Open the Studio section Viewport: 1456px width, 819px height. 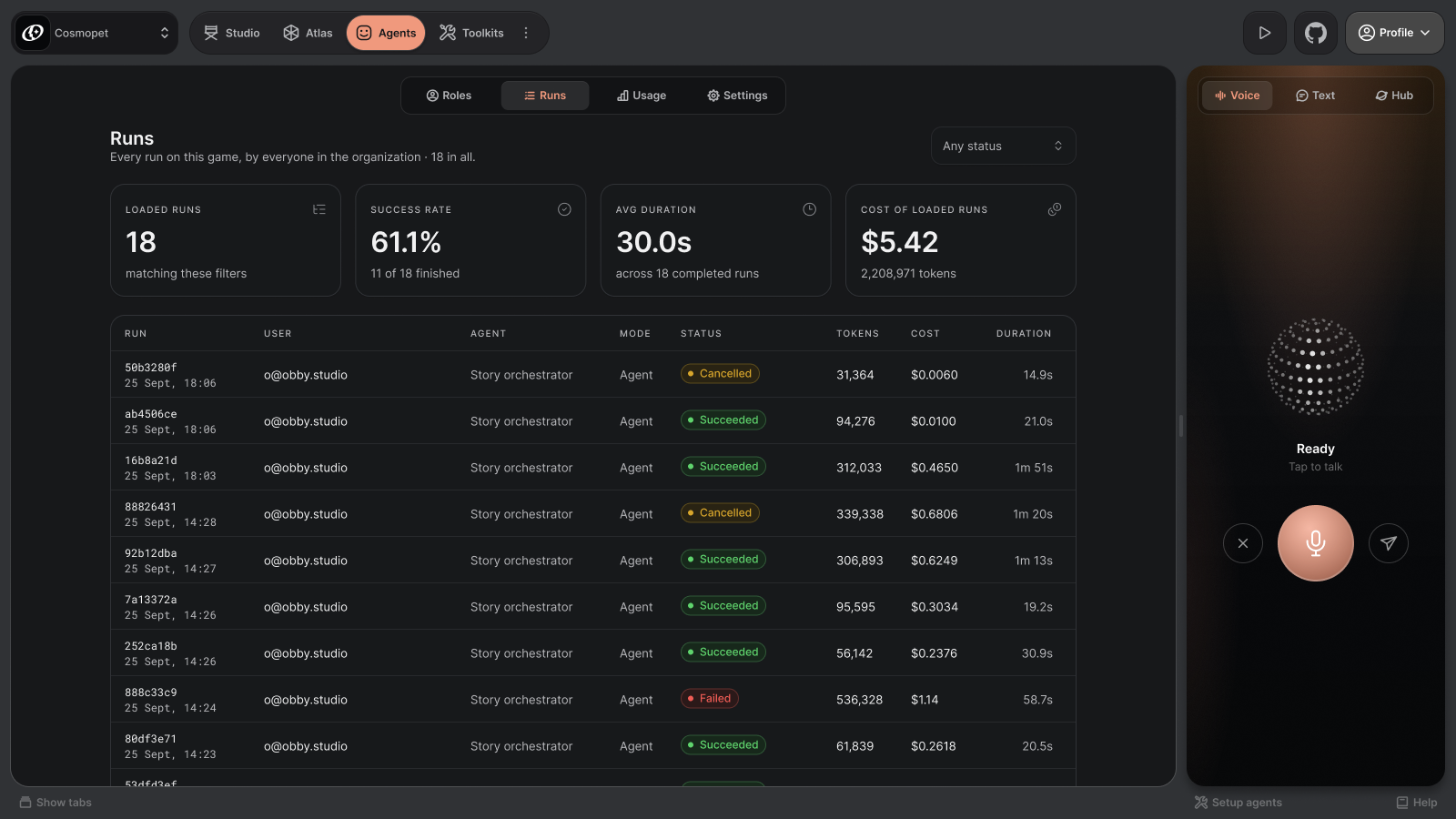click(x=231, y=33)
